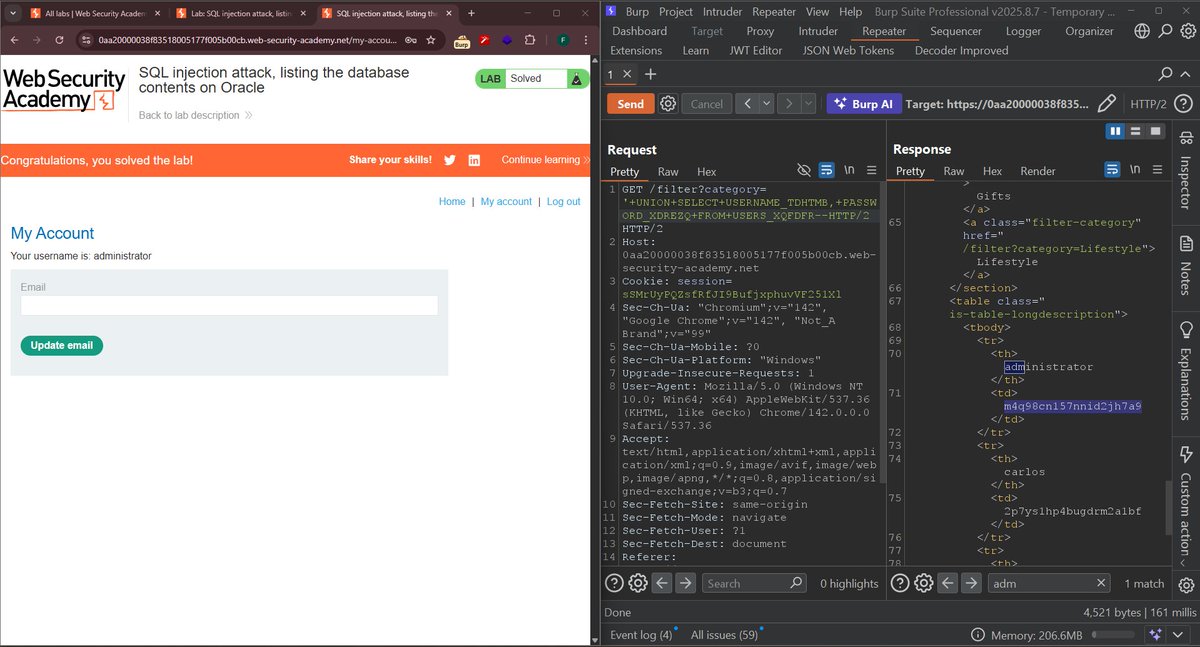Bookmark page with Chrome star icon

coord(431,40)
